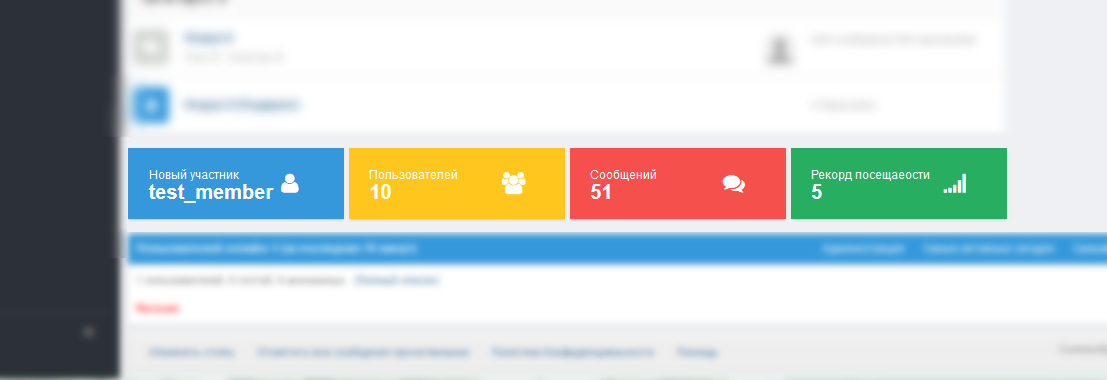Click the single-user icon in the blue card
This screenshot has width=1107, height=380.
[289, 183]
